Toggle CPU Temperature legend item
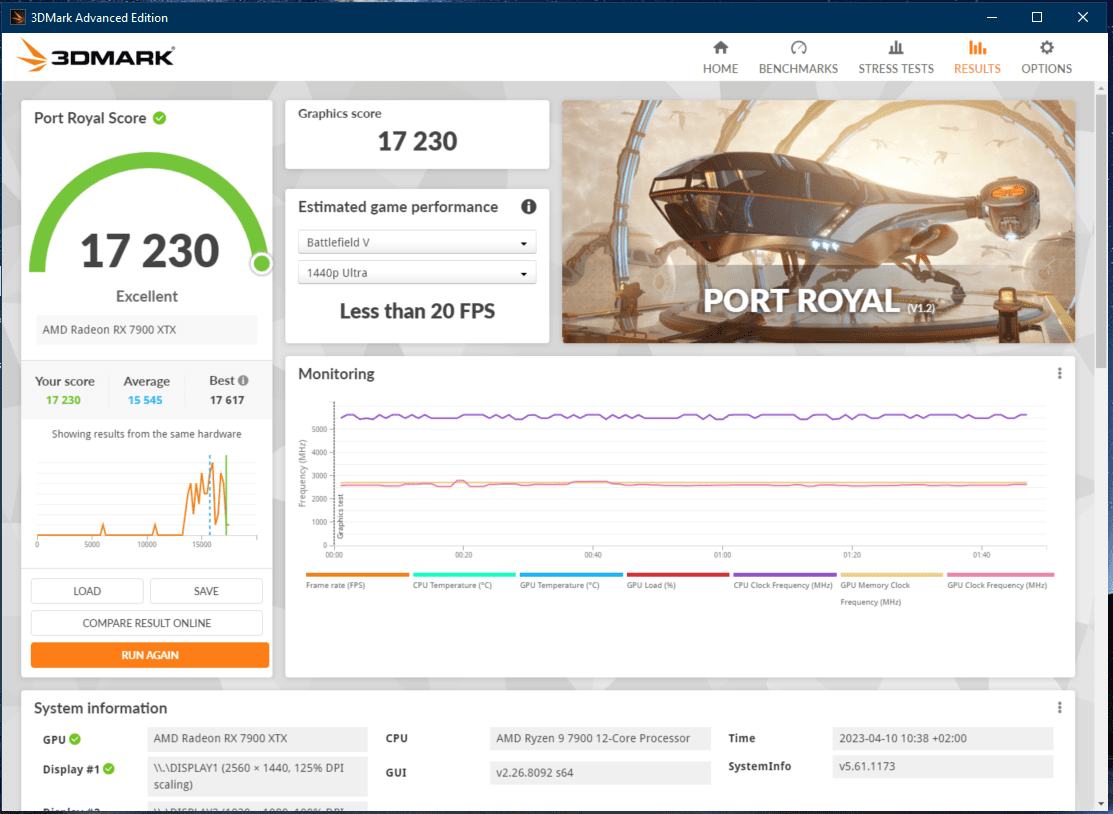Screen dimensions: 1113x814 point(464,581)
